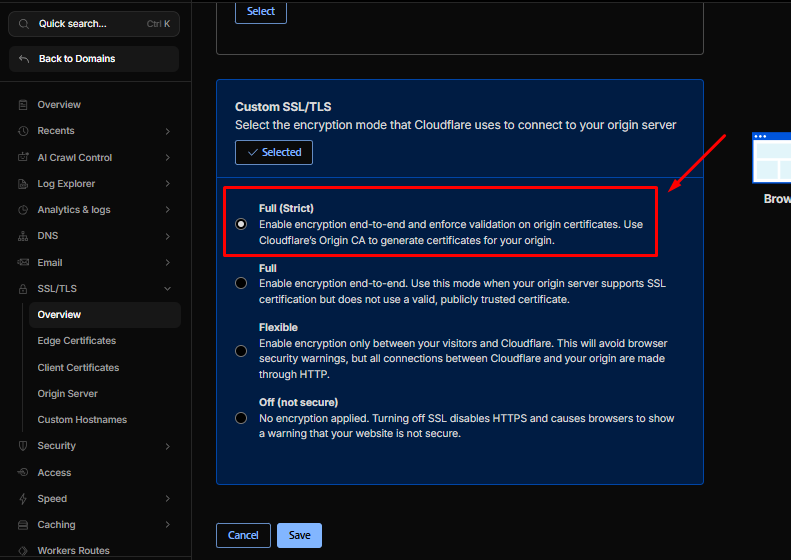Click the Speed lightning bolt icon

coord(23,499)
